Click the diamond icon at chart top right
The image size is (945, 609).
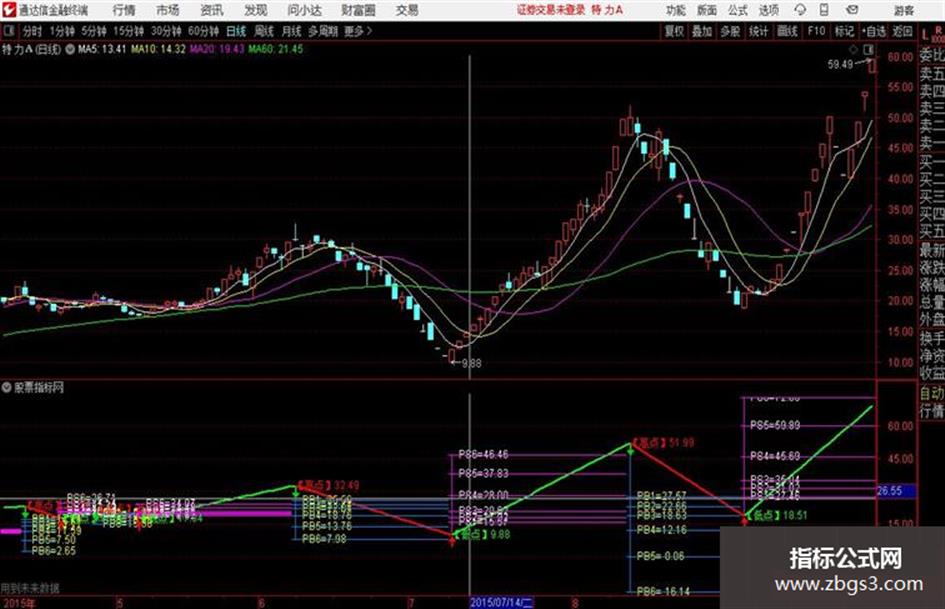(853, 49)
